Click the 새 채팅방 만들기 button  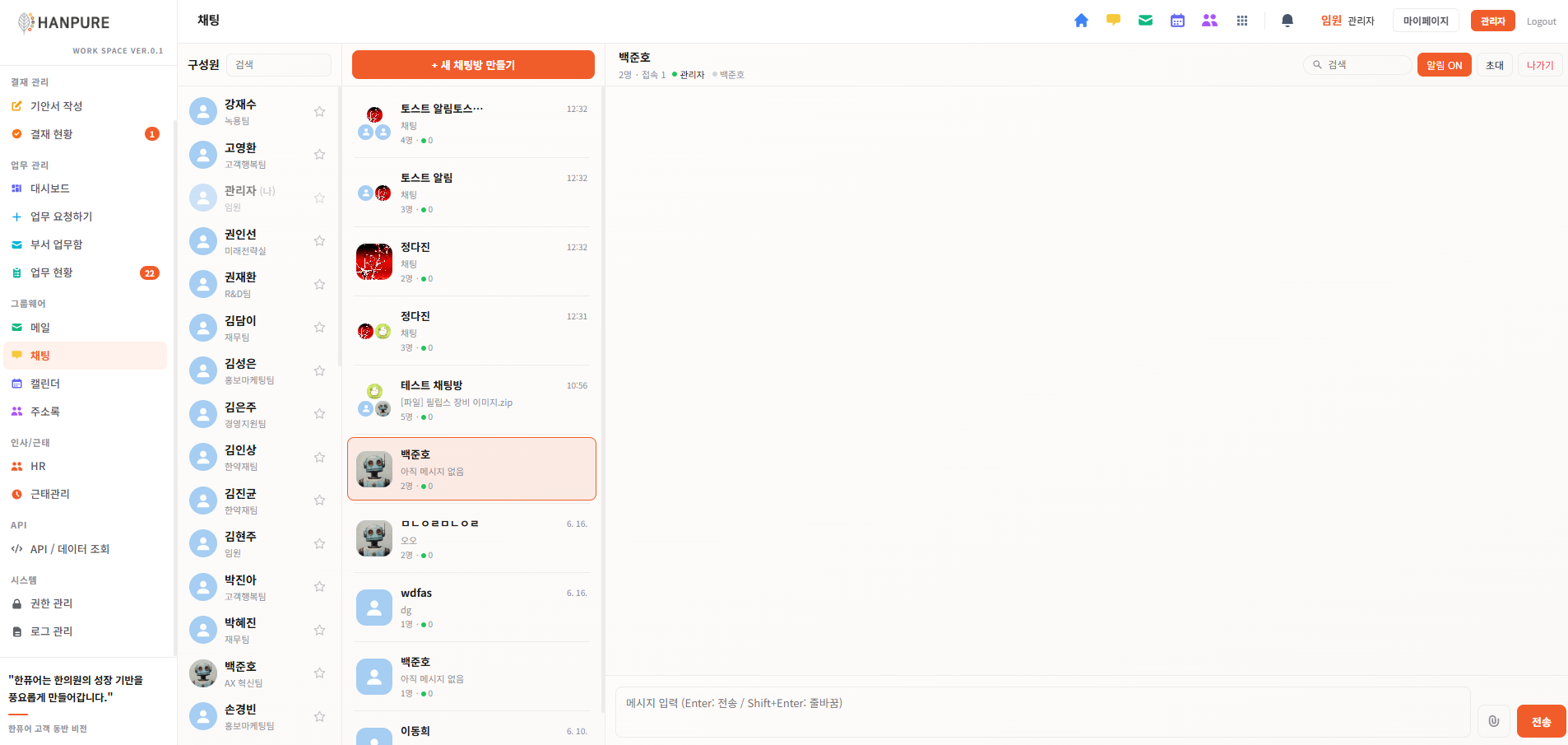click(473, 65)
